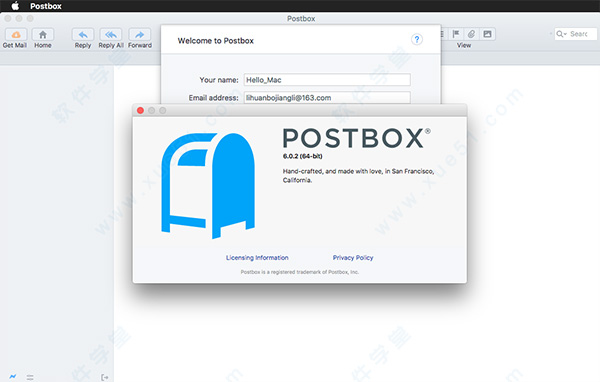This screenshot has width=600, height=382.
Task: Click the Reply All toolbar icon
Action: click(x=111, y=35)
